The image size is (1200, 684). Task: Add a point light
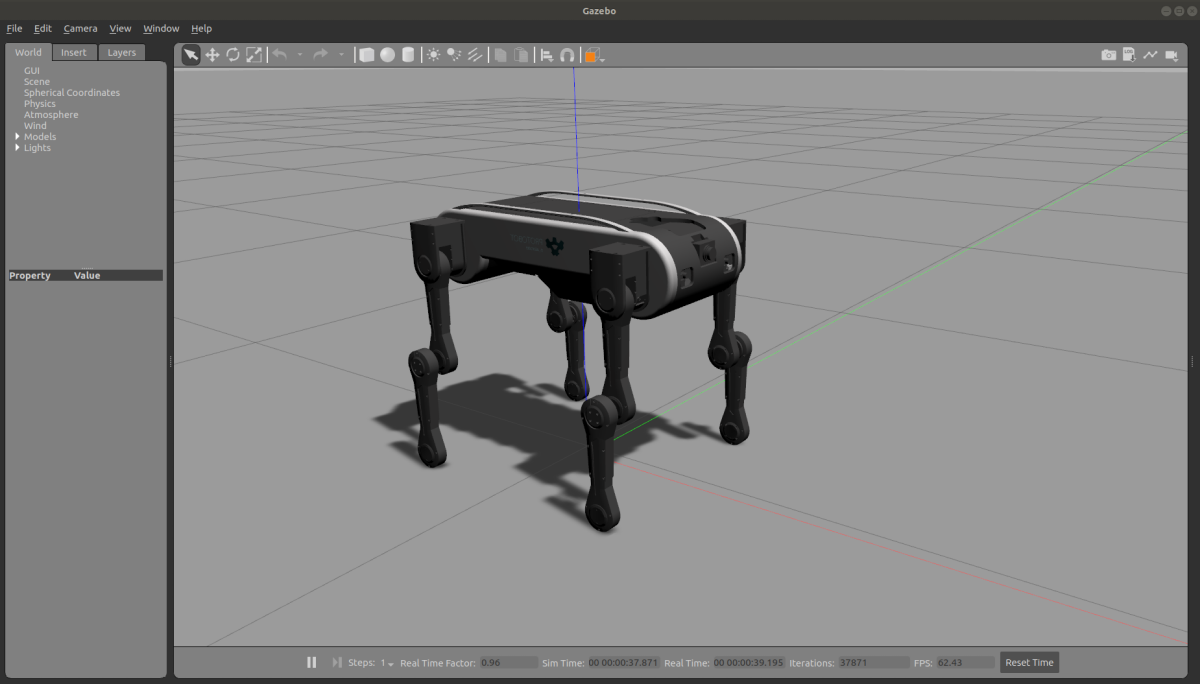(433, 55)
